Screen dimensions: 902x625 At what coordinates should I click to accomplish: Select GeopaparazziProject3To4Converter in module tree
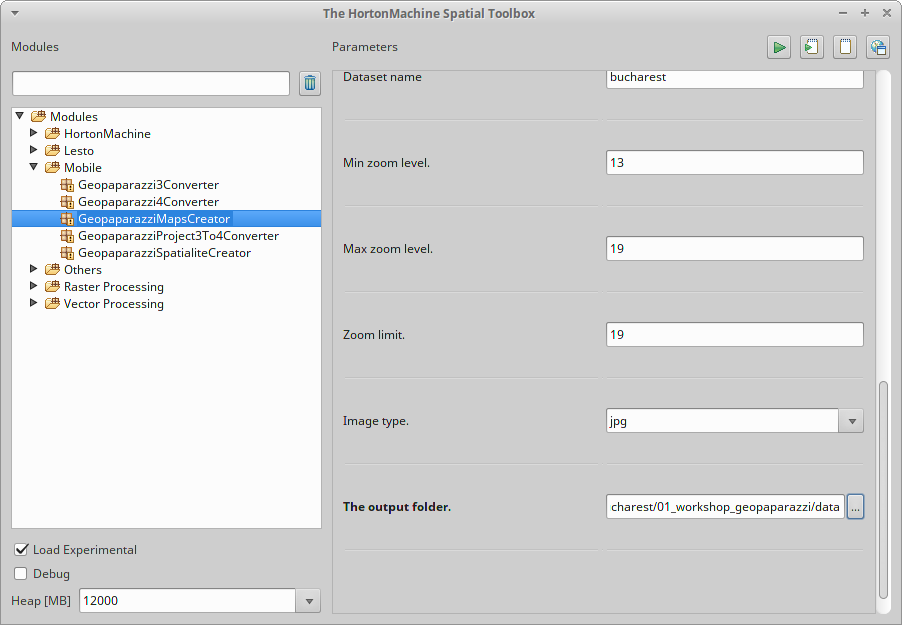[x=178, y=236]
